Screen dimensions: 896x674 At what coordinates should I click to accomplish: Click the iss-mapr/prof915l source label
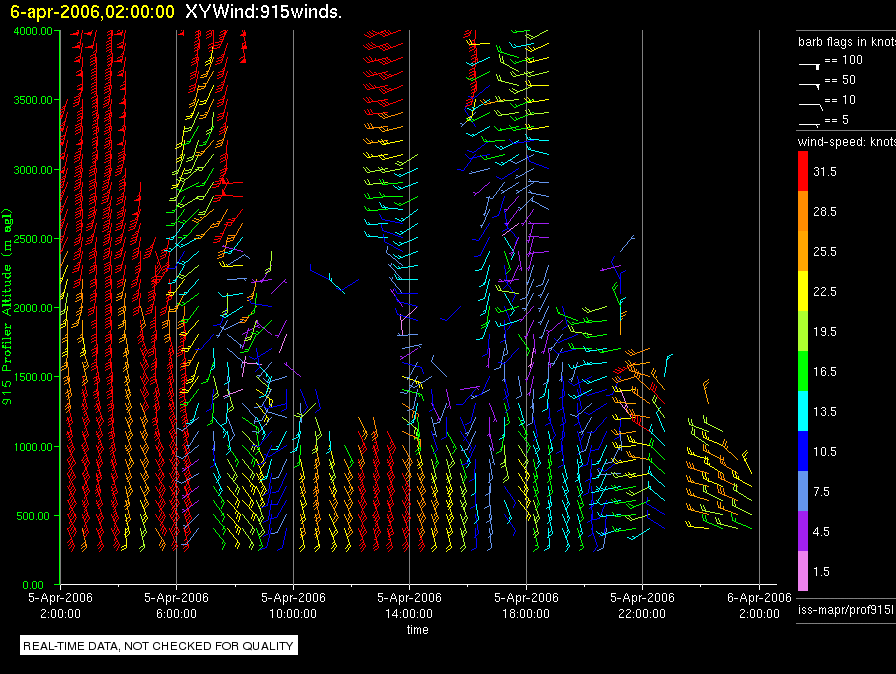pyautogui.click(x=845, y=609)
